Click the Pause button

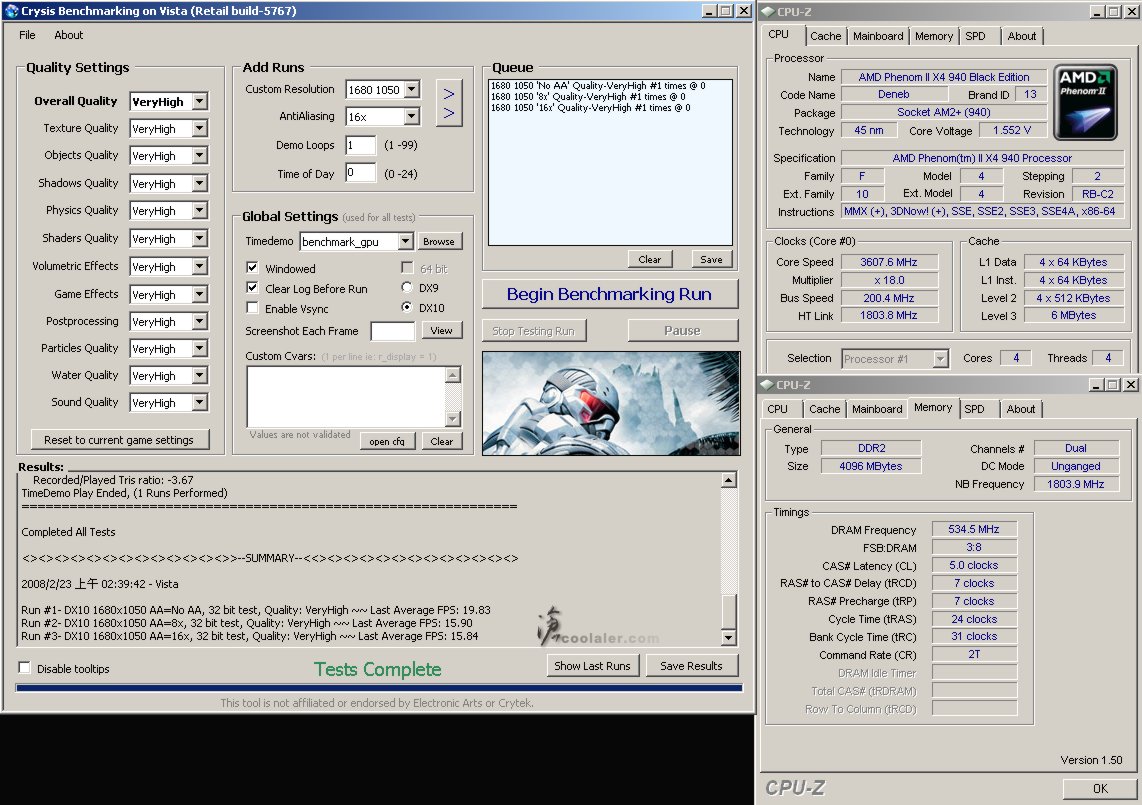coord(682,330)
